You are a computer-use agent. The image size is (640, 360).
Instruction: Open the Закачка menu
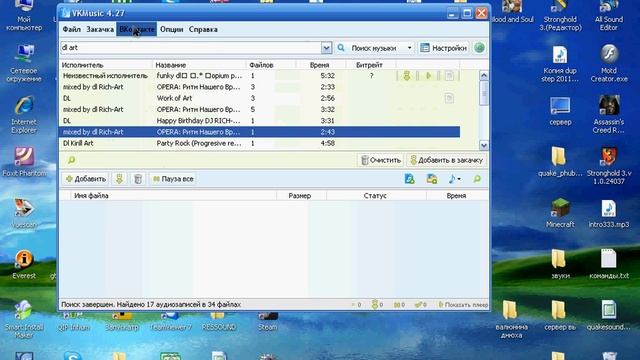click(100, 29)
